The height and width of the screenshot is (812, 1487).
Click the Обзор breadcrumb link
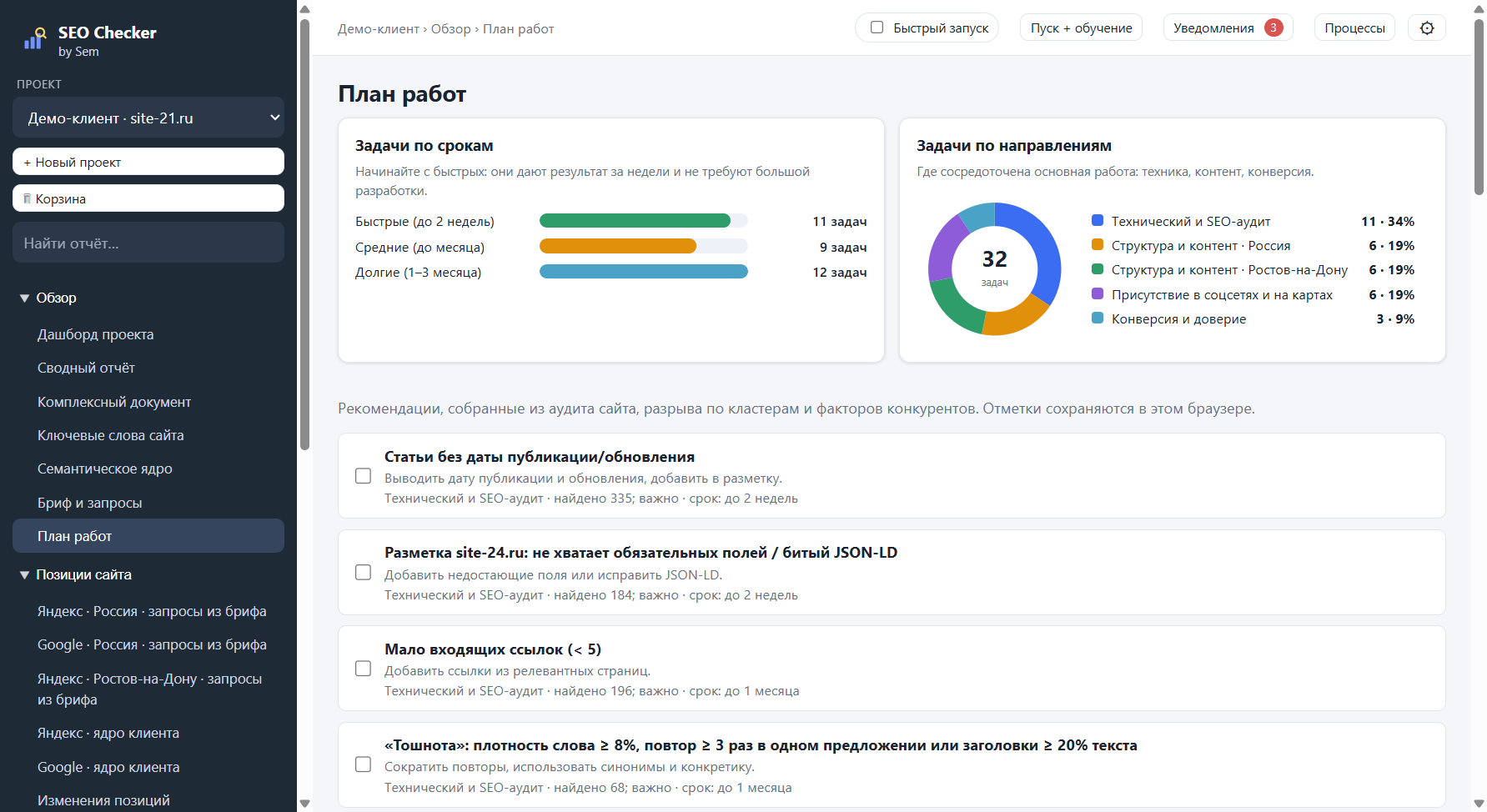(451, 29)
